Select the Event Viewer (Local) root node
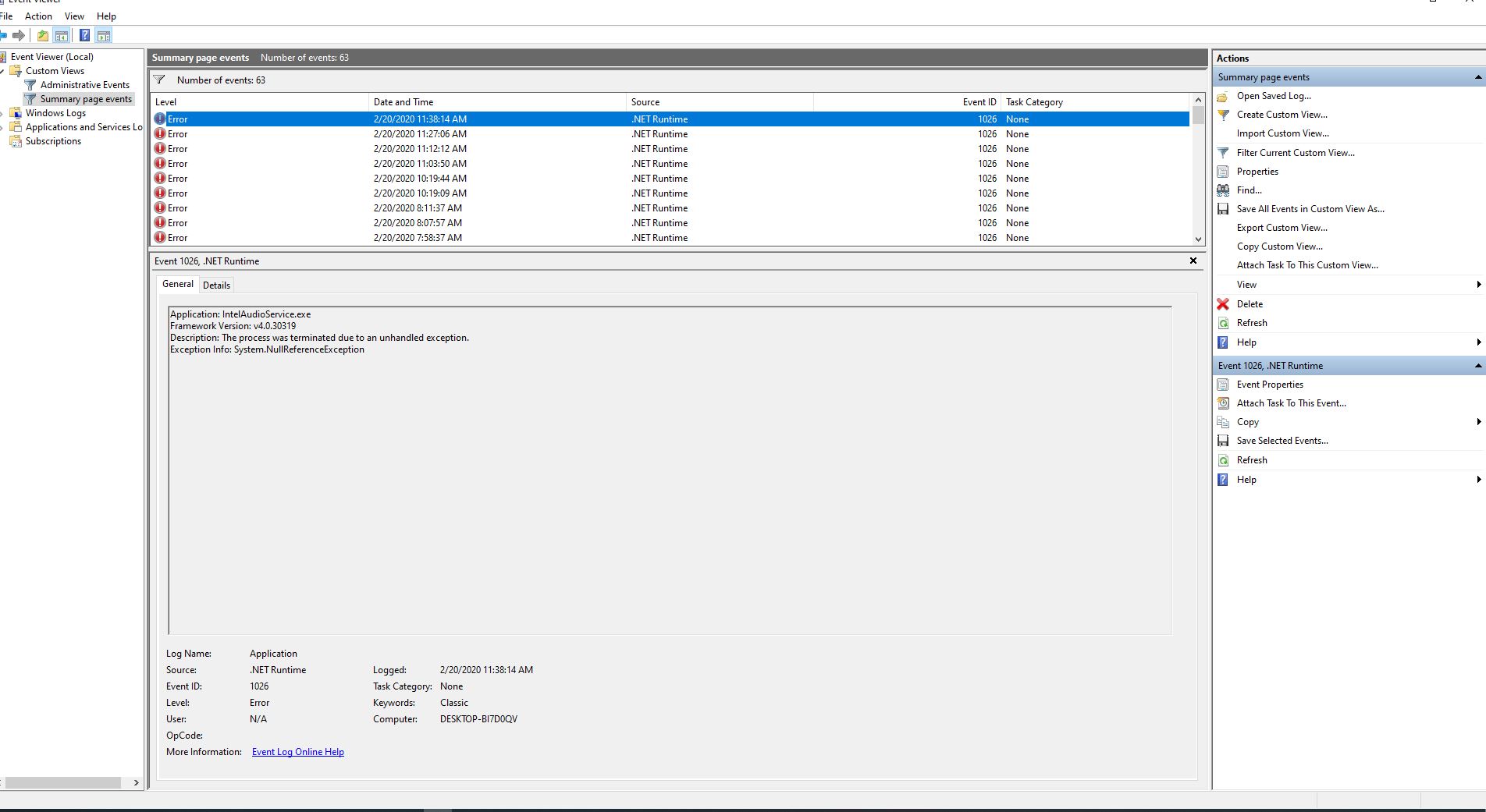The image size is (1486, 812). pos(52,57)
